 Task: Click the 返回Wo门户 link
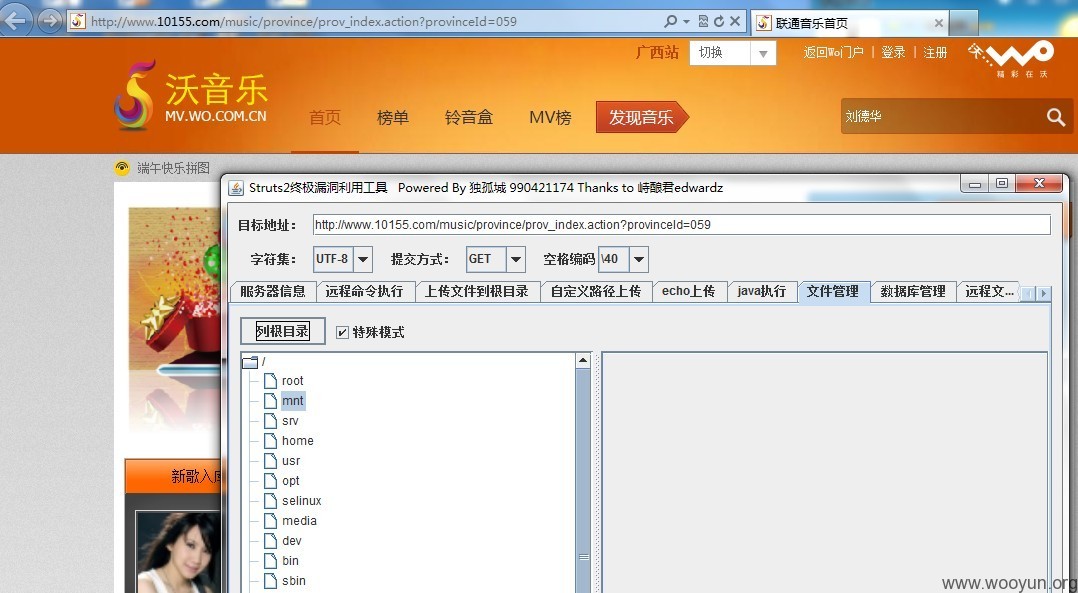tap(833, 52)
